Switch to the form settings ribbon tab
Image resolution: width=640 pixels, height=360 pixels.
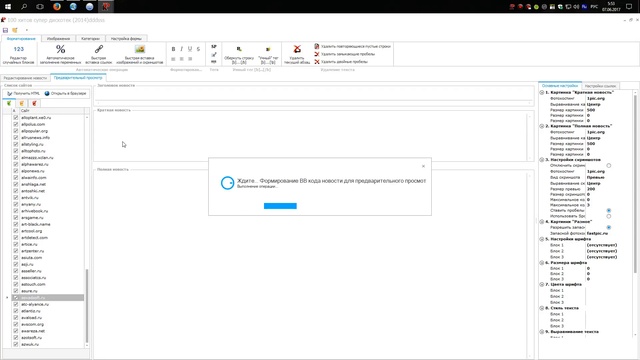(x=126, y=38)
